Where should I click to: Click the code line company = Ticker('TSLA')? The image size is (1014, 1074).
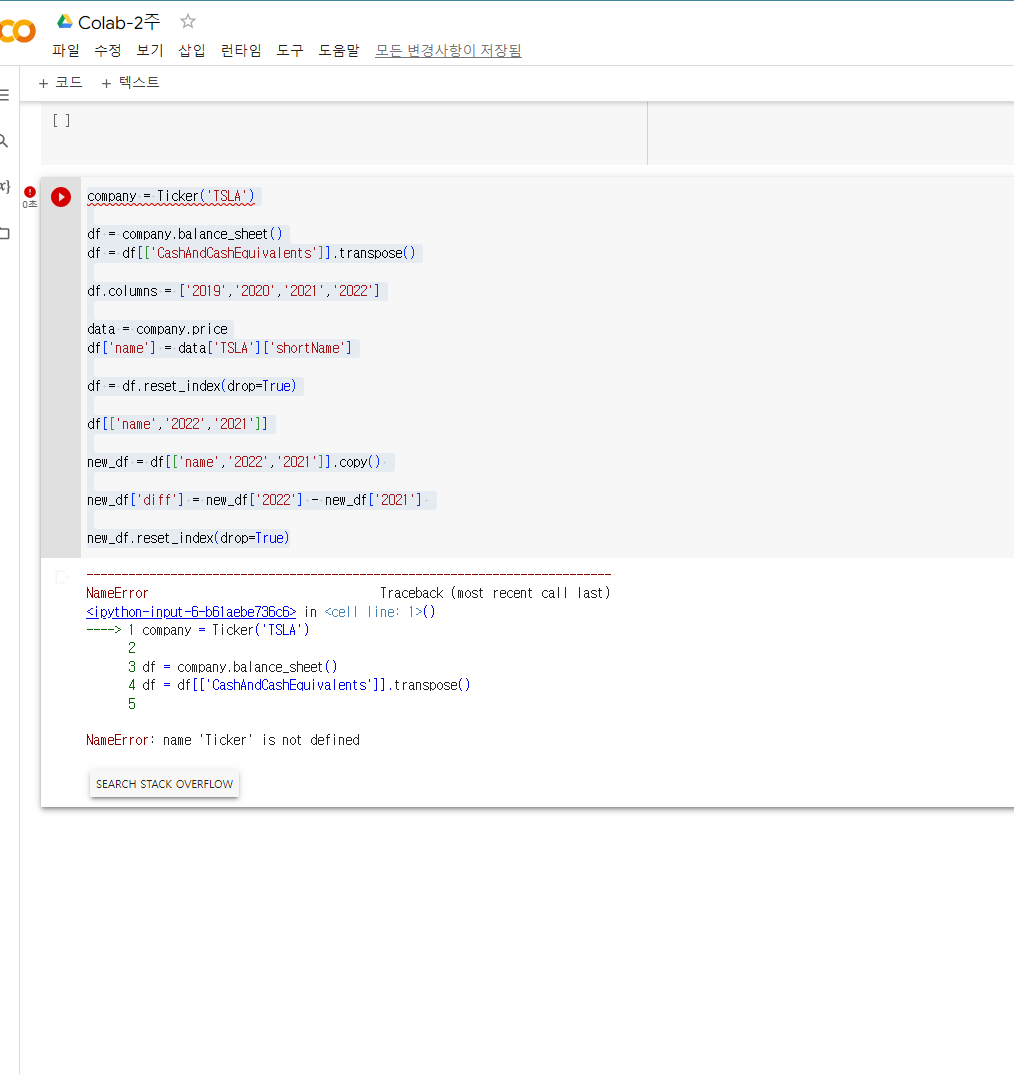tap(171, 197)
